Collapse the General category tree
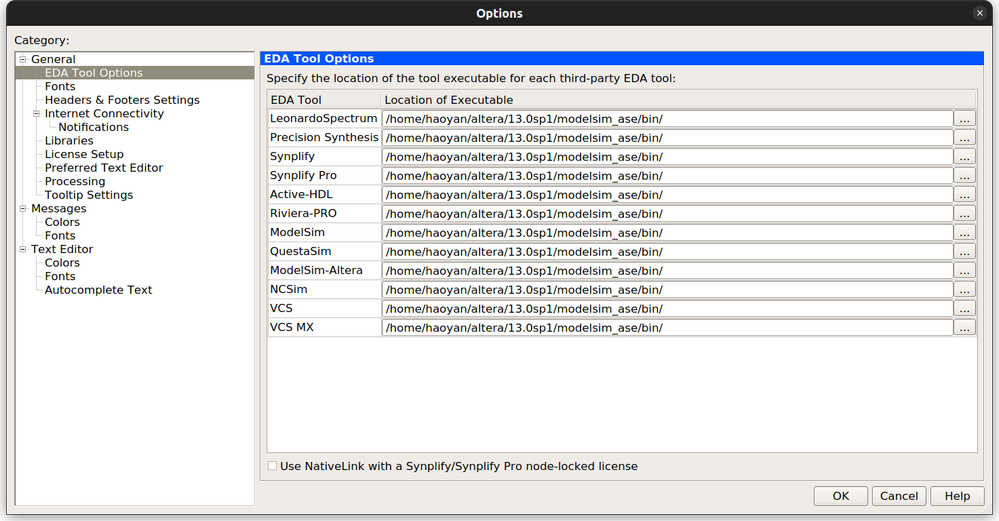The width and height of the screenshot is (999, 521). (x=23, y=60)
